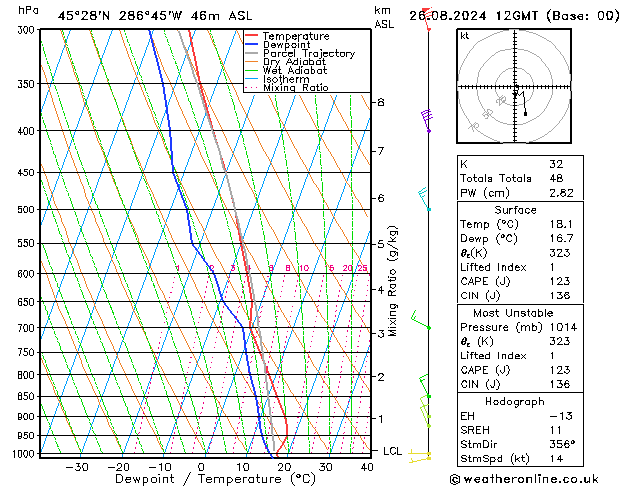
Task: Click the vertical 'Mixing Ratio (g/kg)' label
Action: [392, 281]
